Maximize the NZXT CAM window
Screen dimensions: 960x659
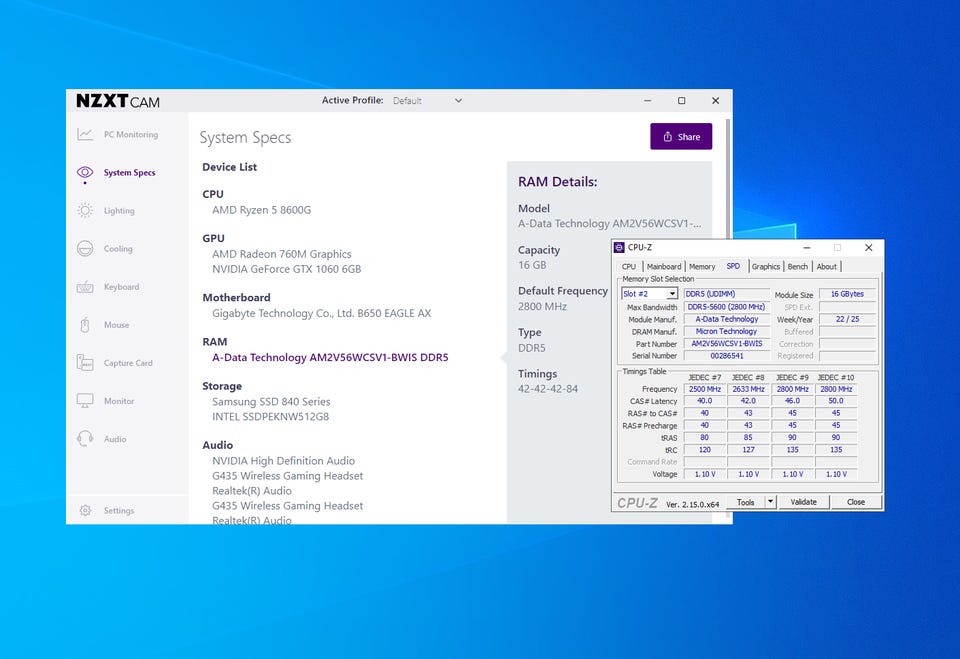click(681, 100)
